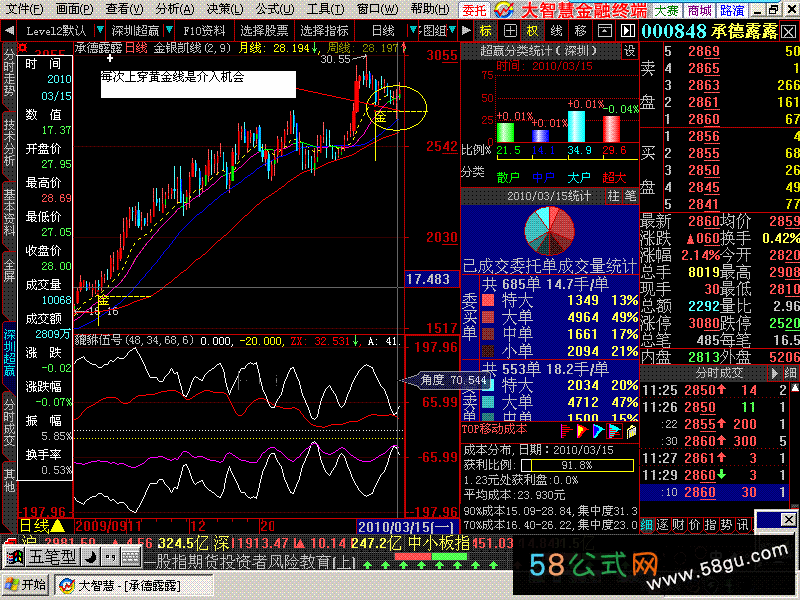The width and height of the screenshot is (800, 600).
Task: Click the 设 settings button in 超赢分类统计
Action: coord(630,51)
